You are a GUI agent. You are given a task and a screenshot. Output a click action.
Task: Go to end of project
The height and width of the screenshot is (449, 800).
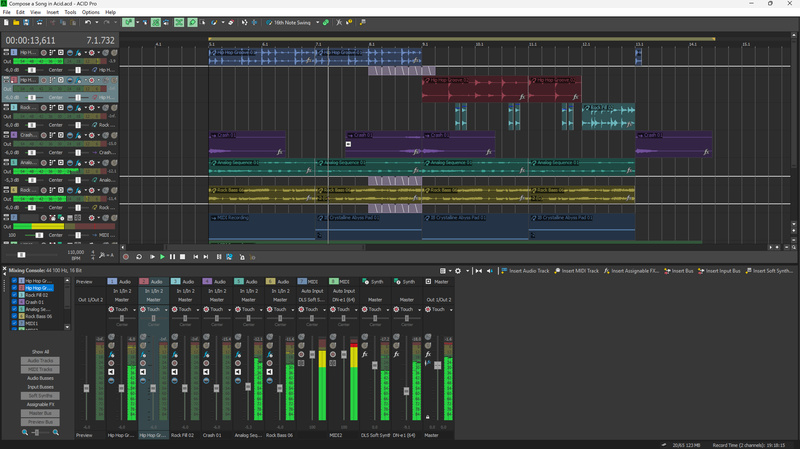pos(206,257)
